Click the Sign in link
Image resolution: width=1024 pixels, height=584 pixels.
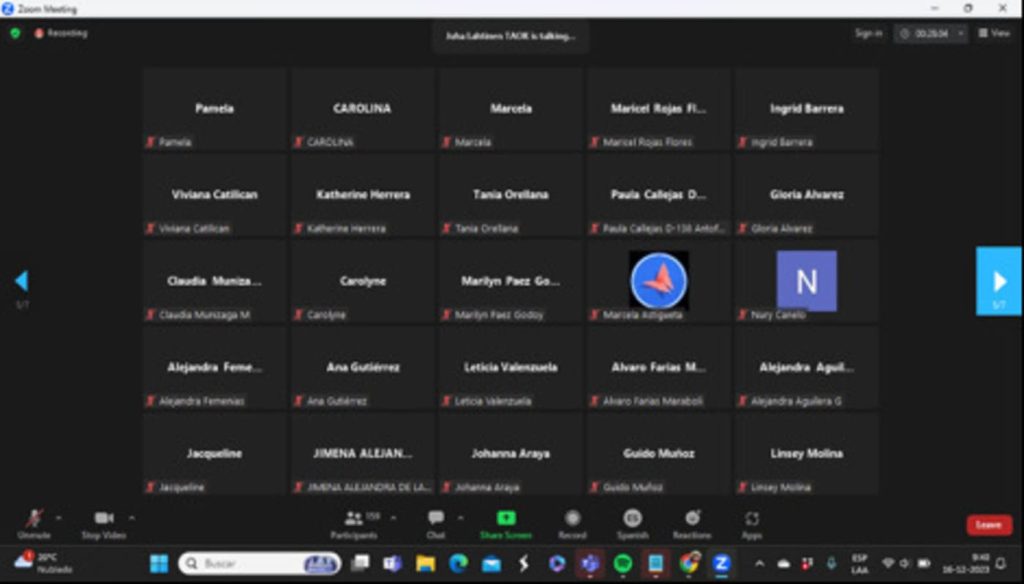[868, 33]
